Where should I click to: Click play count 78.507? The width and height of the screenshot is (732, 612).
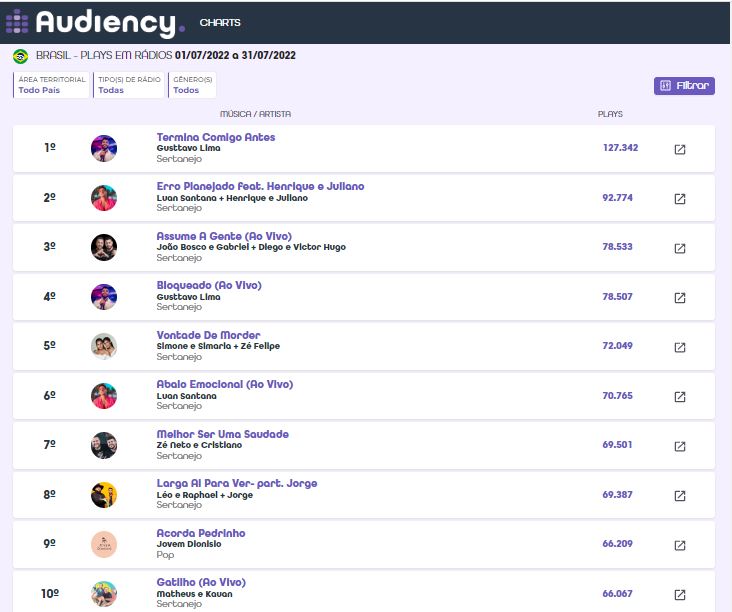tap(617, 296)
